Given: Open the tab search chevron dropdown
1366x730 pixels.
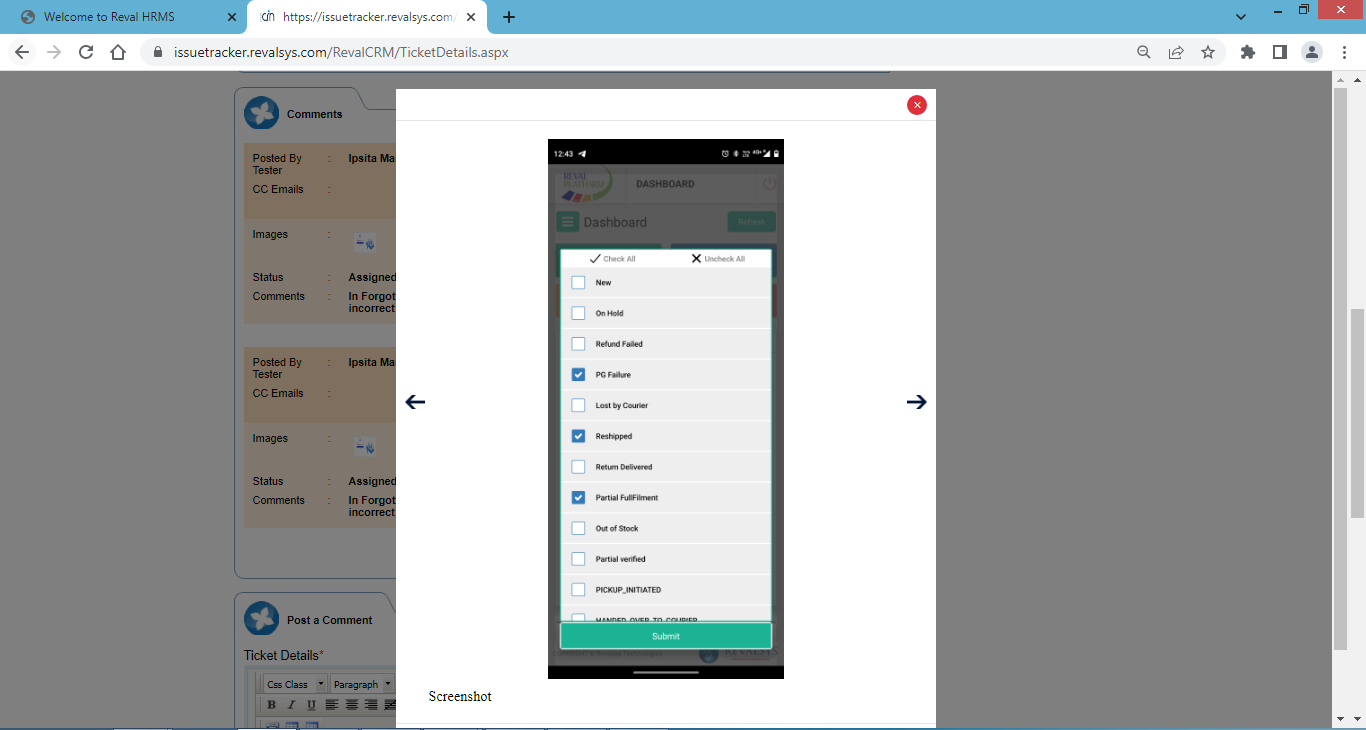Looking at the screenshot, I should point(1241,17).
